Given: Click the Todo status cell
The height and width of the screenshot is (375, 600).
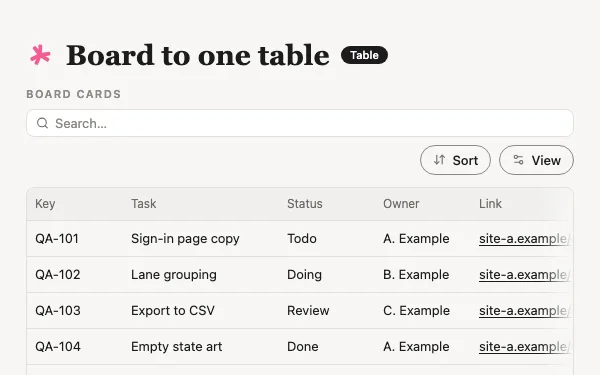Looking at the screenshot, I should point(302,239).
